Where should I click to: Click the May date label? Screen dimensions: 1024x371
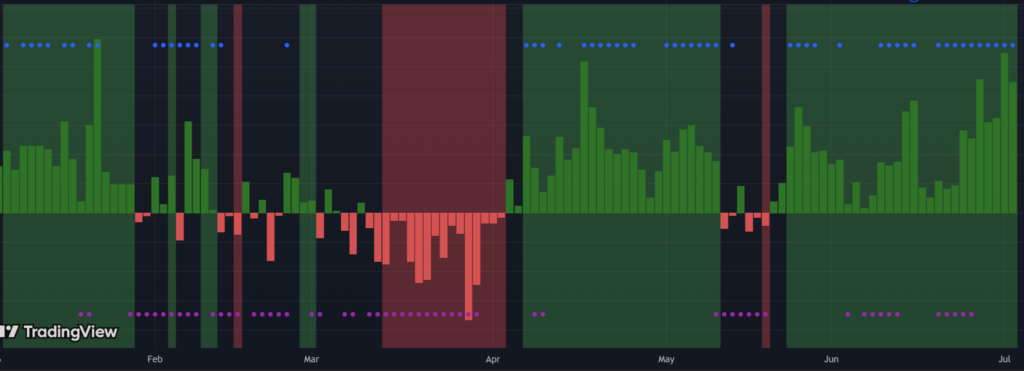coord(666,359)
